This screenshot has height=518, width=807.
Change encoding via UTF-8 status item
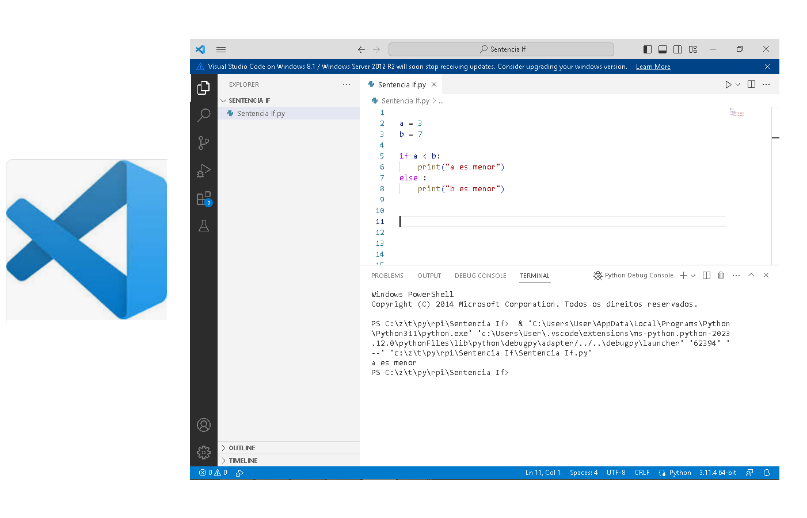click(x=616, y=473)
